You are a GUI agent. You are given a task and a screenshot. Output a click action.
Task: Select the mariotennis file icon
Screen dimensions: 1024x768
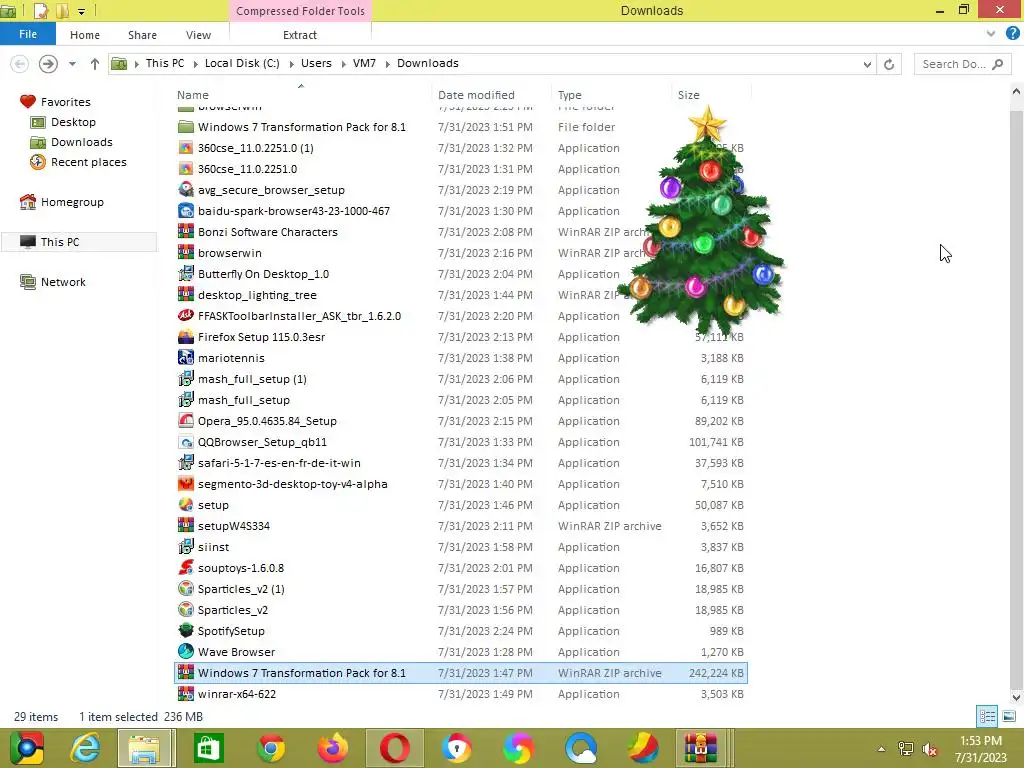(185, 358)
